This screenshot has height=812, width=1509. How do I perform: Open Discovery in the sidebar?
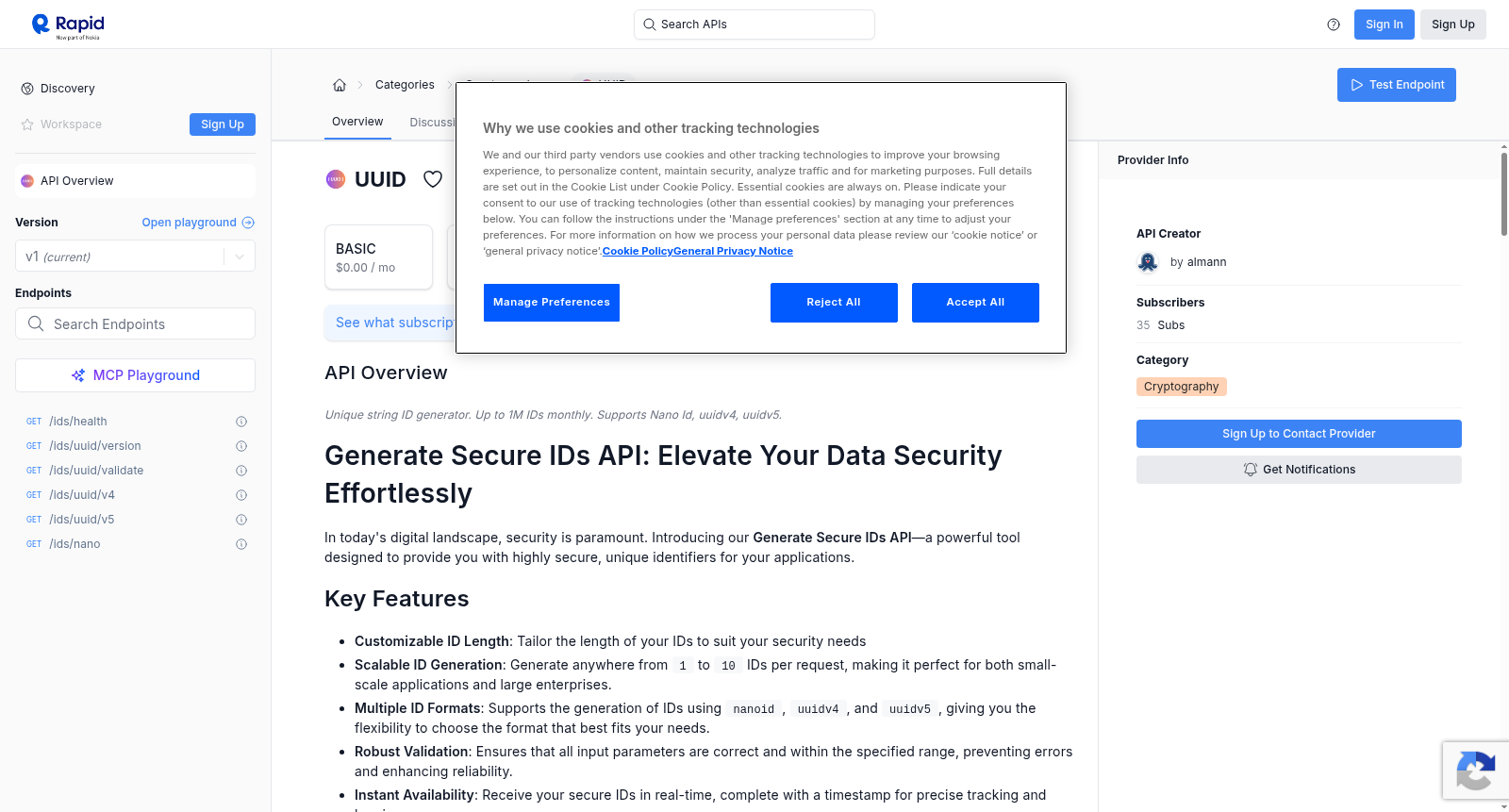click(x=68, y=89)
